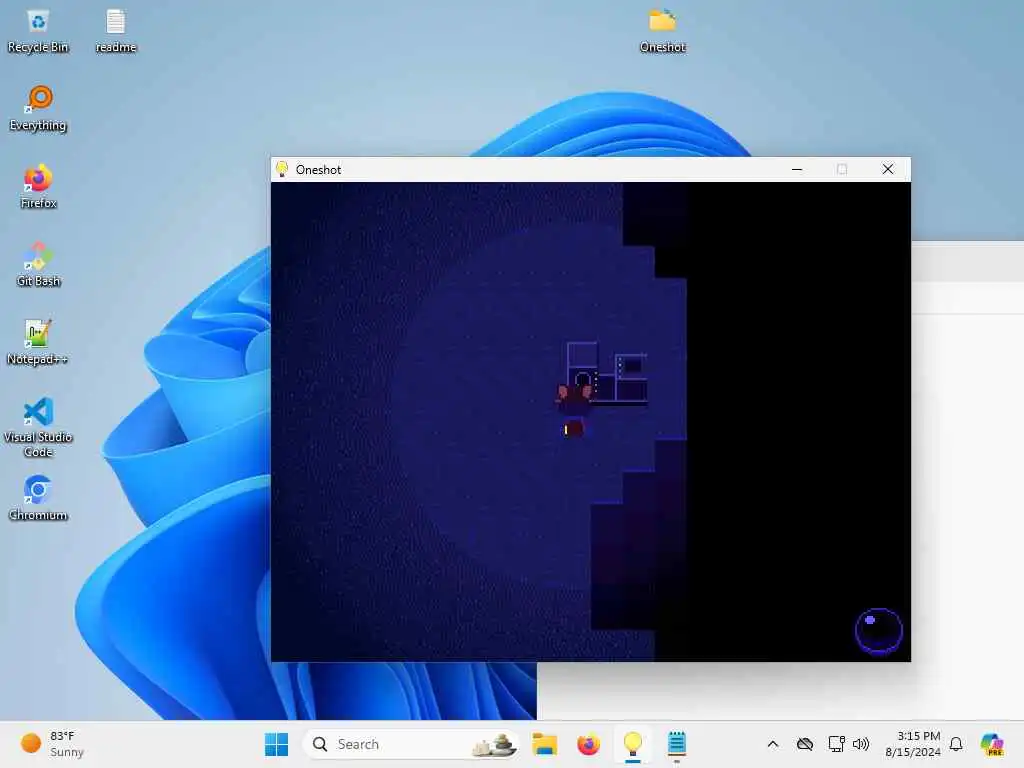Open the readme file on desktop
The image size is (1024, 768).
tap(116, 31)
